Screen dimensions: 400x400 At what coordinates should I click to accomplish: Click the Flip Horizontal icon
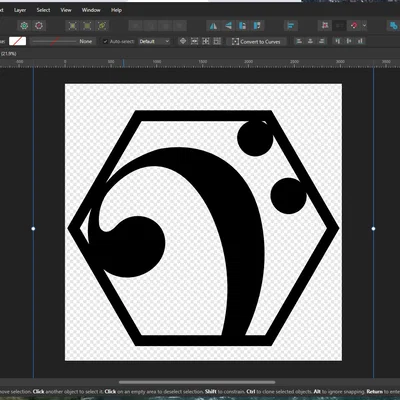tap(213, 26)
